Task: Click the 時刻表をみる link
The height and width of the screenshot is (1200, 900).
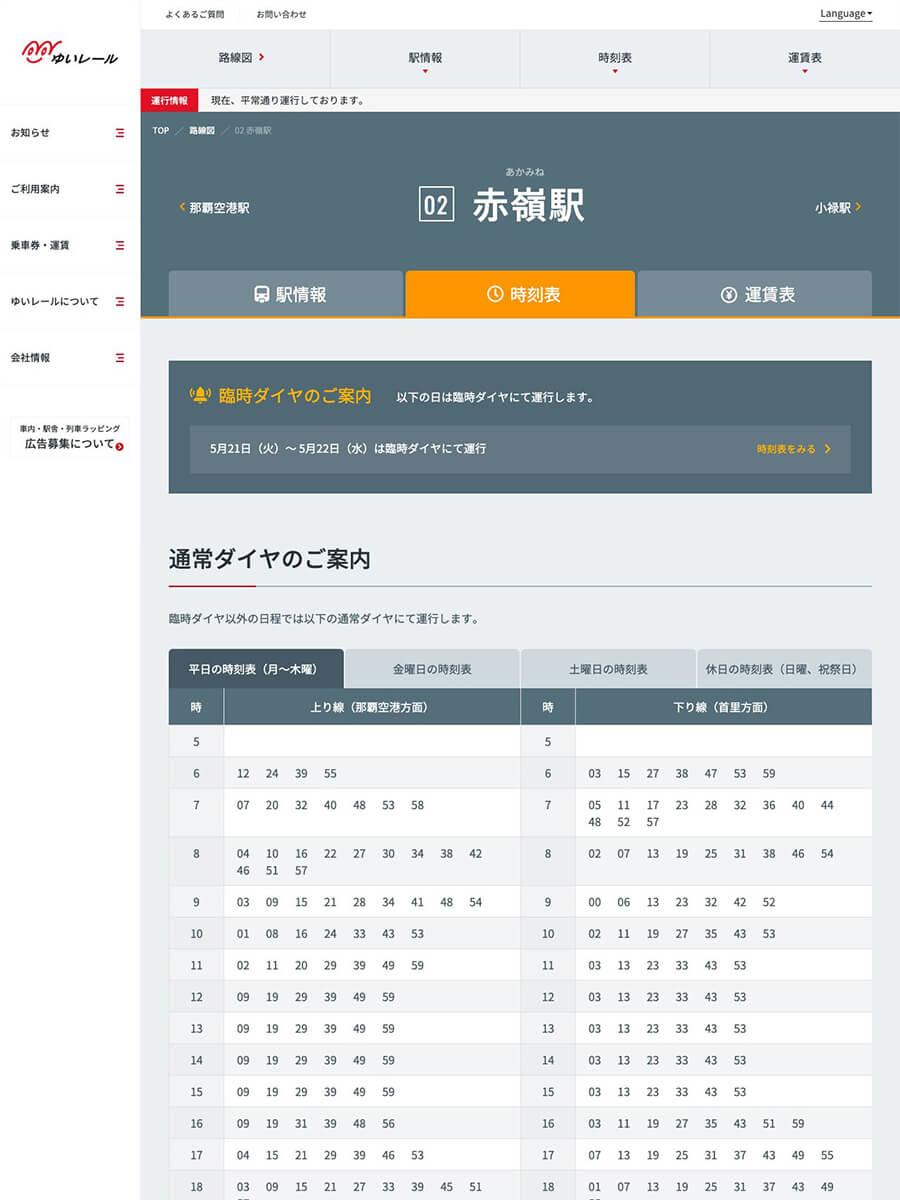Action: (x=794, y=450)
